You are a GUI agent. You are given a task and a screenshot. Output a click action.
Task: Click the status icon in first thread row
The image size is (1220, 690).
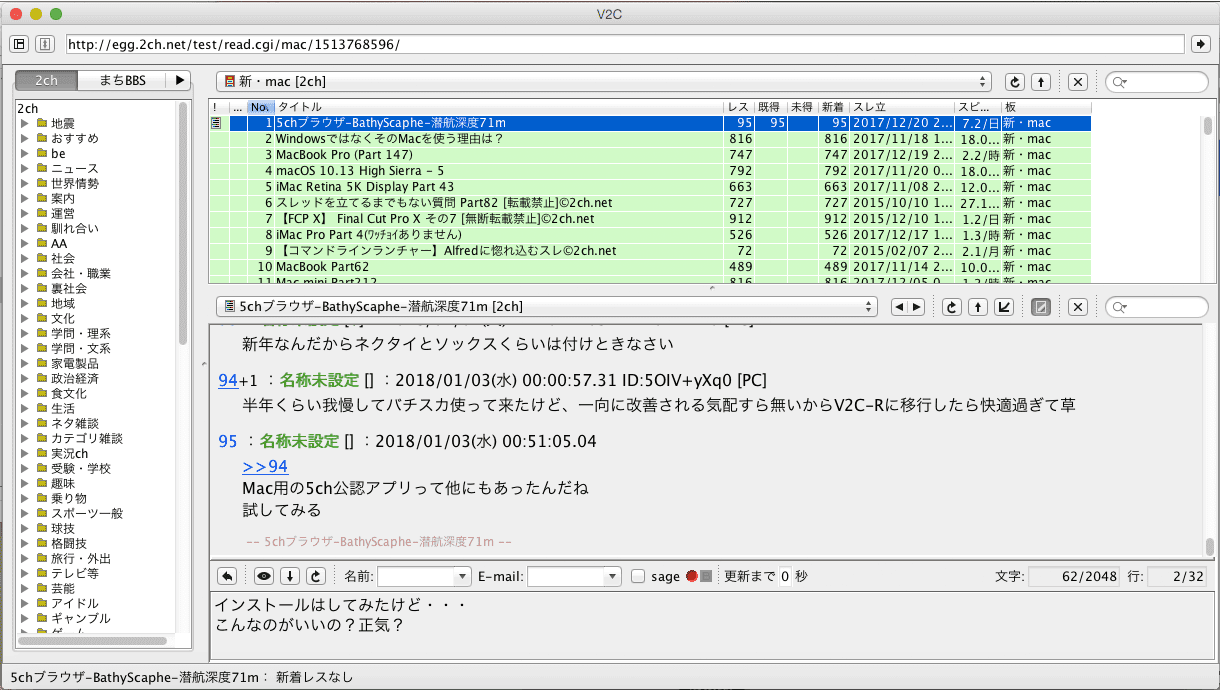(x=216, y=123)
